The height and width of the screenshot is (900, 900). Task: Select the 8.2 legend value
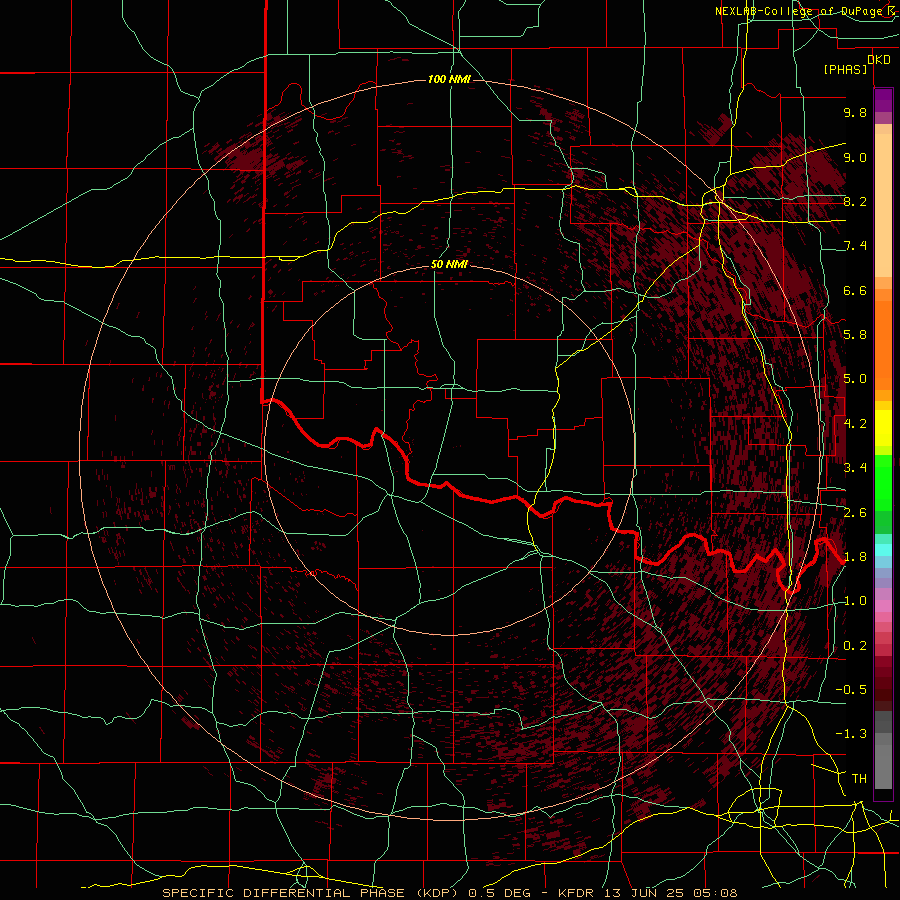tap(855, 201)
